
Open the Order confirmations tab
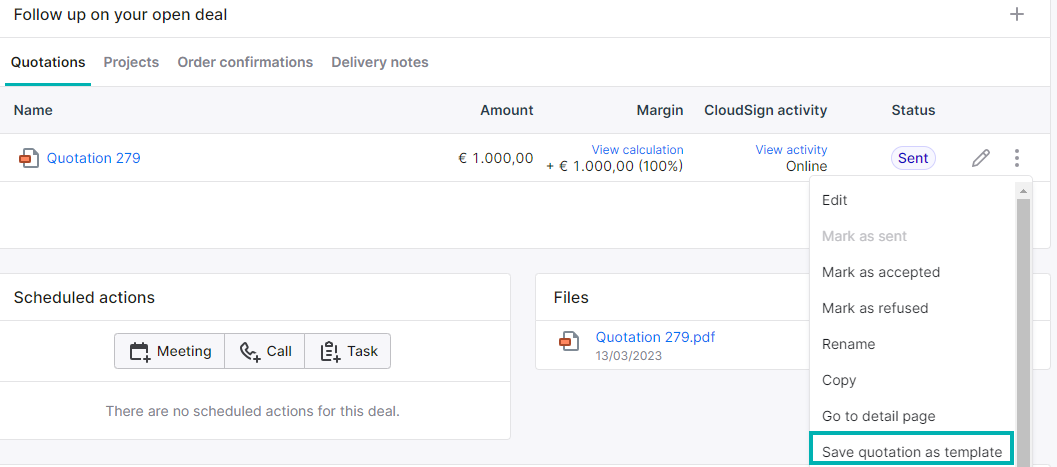pyautogui.click(x=245, y=62)
